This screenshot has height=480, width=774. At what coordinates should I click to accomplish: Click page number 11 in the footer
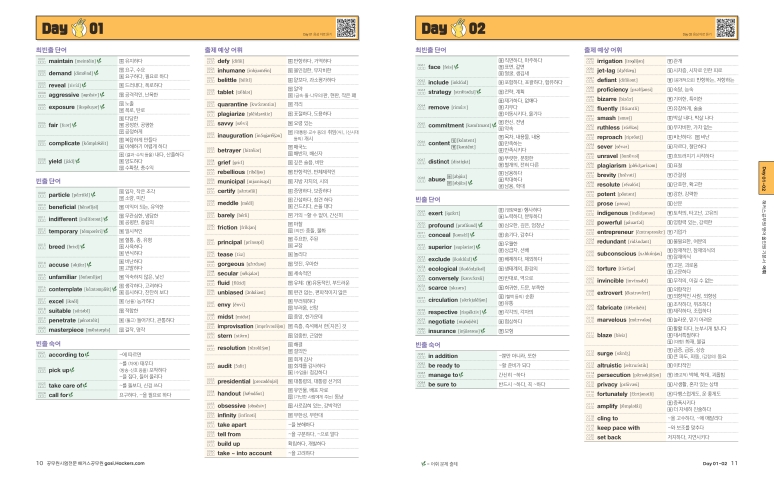click(x=734, y=463)
